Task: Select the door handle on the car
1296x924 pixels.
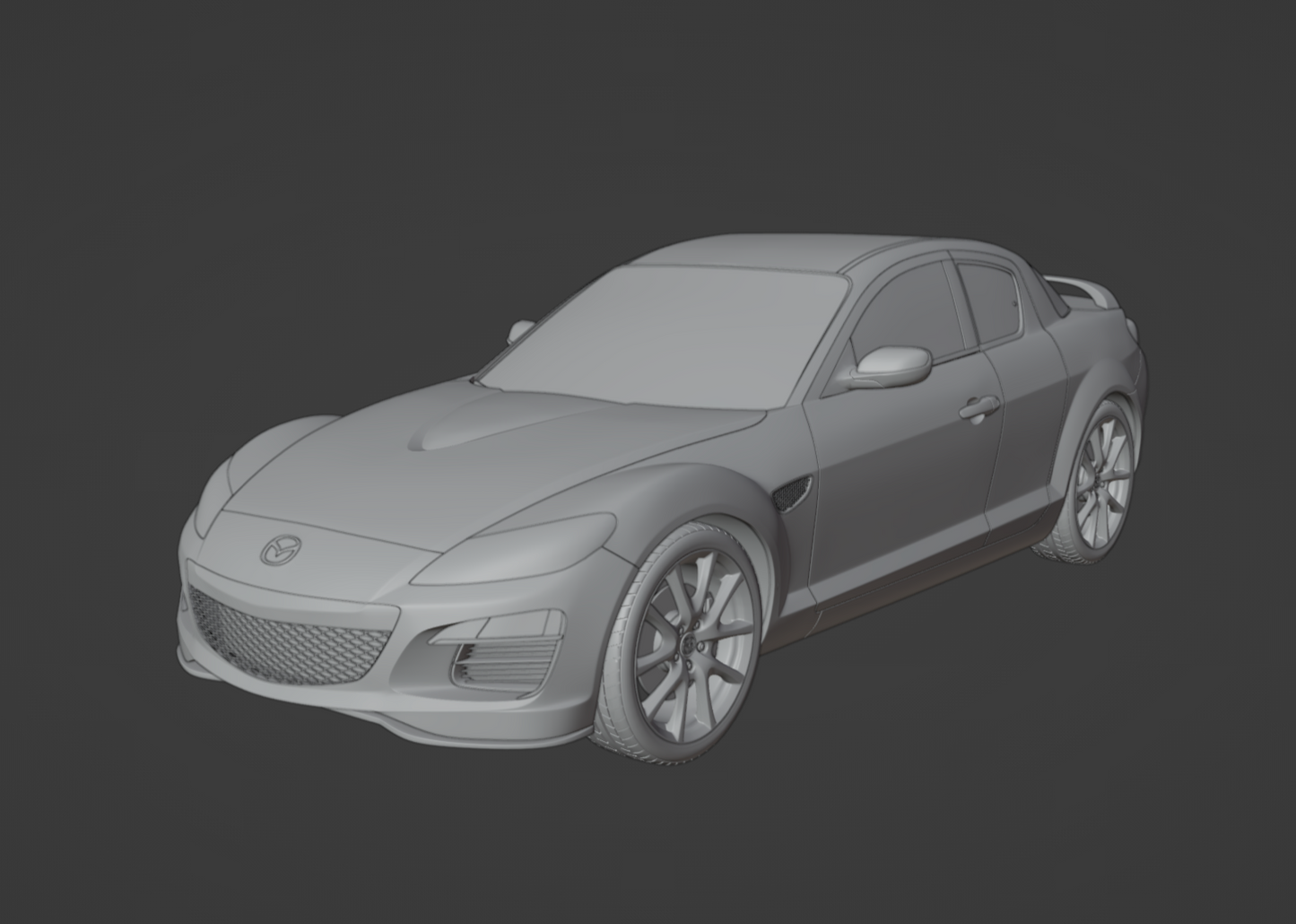Action: pyautogui.click(x=979, y=410)
